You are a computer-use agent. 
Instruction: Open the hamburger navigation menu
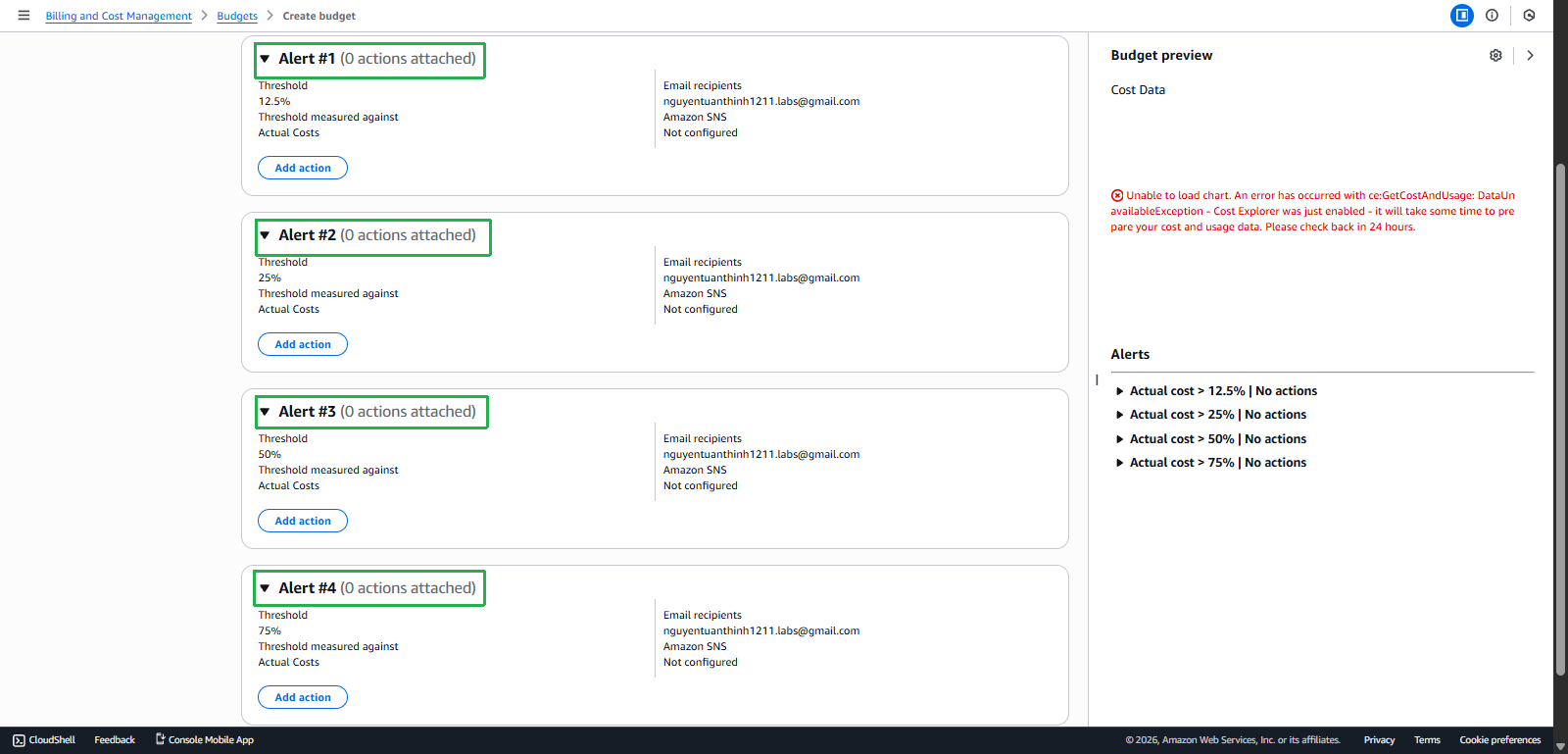tap(24, 16)
